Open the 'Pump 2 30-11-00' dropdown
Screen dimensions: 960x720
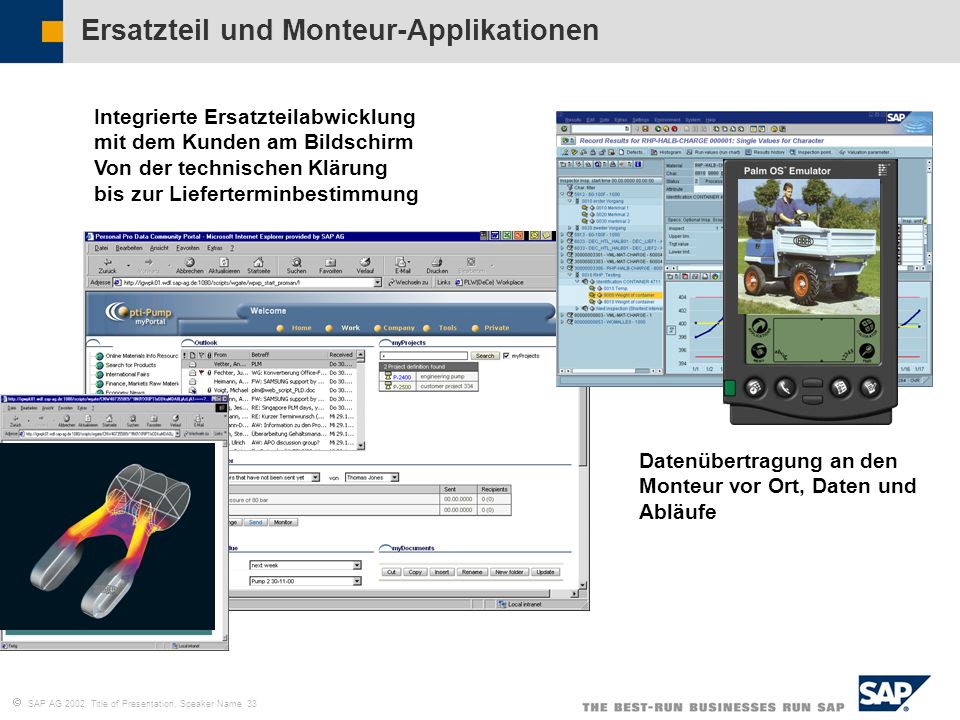tap(357, 581)
